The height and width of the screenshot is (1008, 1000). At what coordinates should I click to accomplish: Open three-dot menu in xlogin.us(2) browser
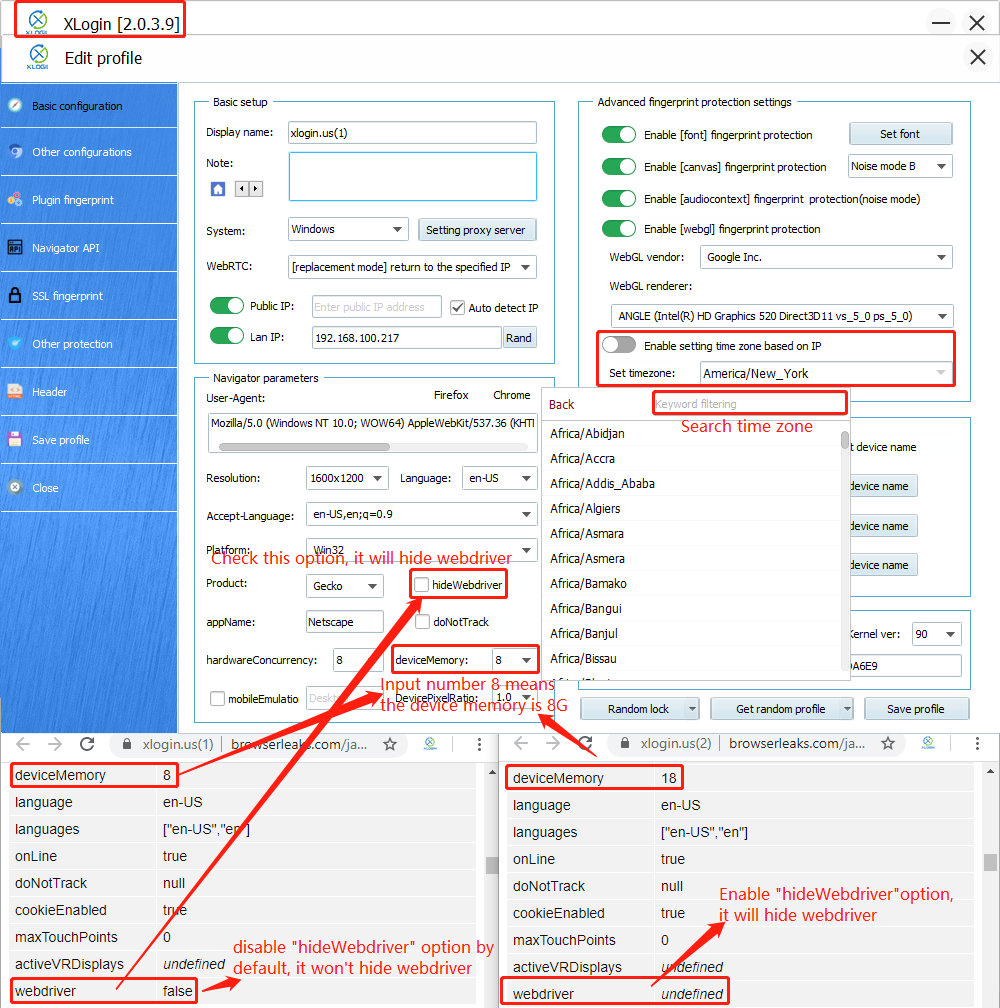click(977, 744)
